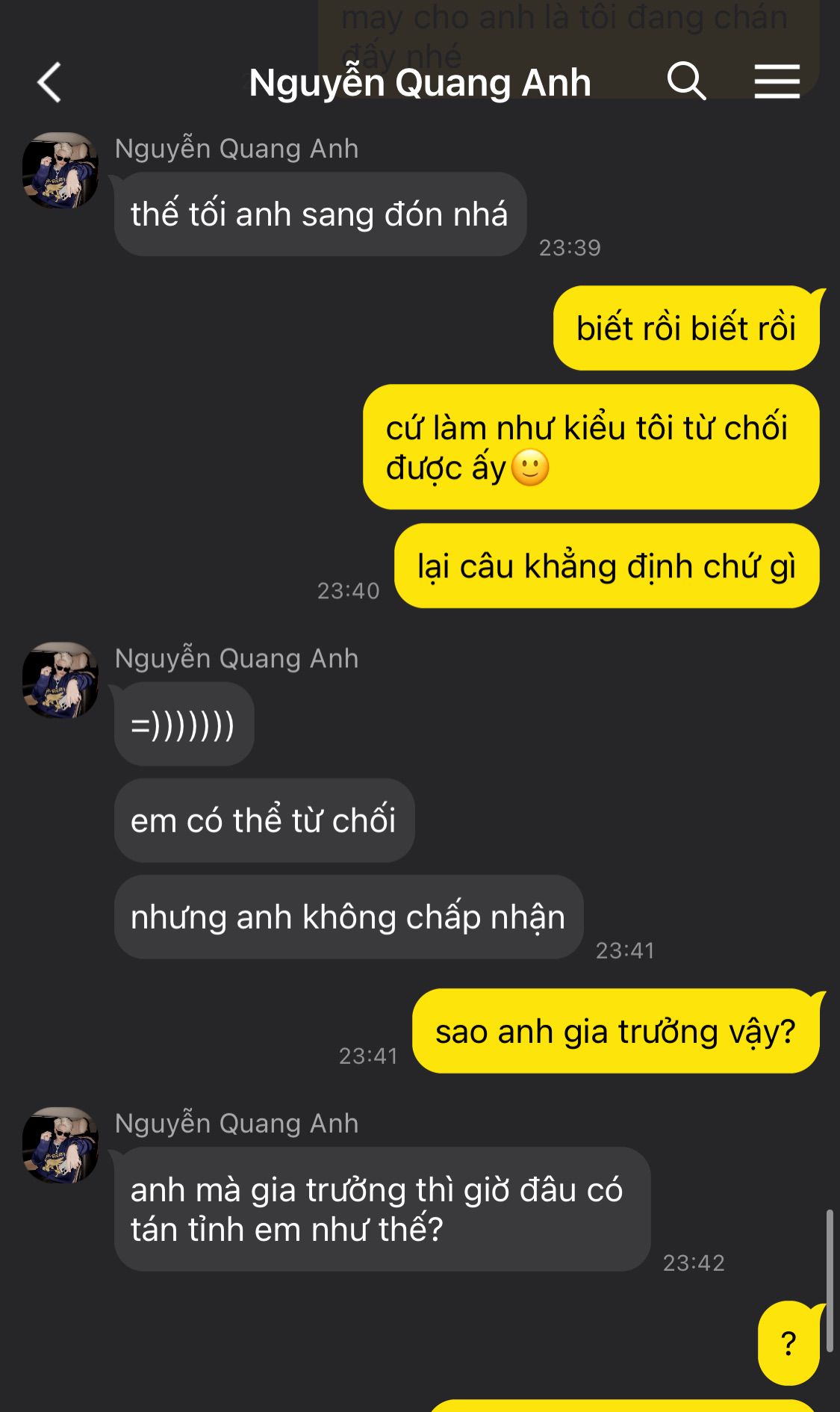840x1412 pixels.
Task: Select message "lại câu khẳng định chứ gì"
Action: pyautogui.click(x=606, y=566)
